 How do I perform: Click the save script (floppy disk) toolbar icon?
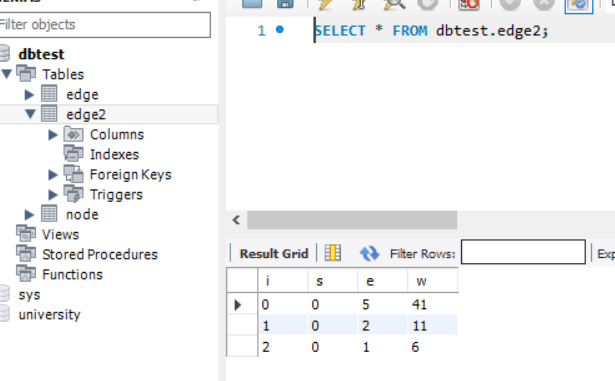[285, 4]
